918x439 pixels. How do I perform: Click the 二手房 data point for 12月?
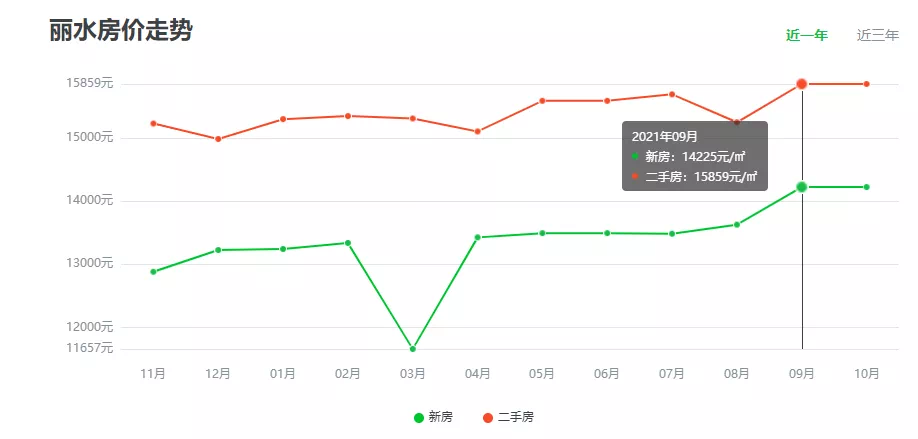click(x=218, y=139)
